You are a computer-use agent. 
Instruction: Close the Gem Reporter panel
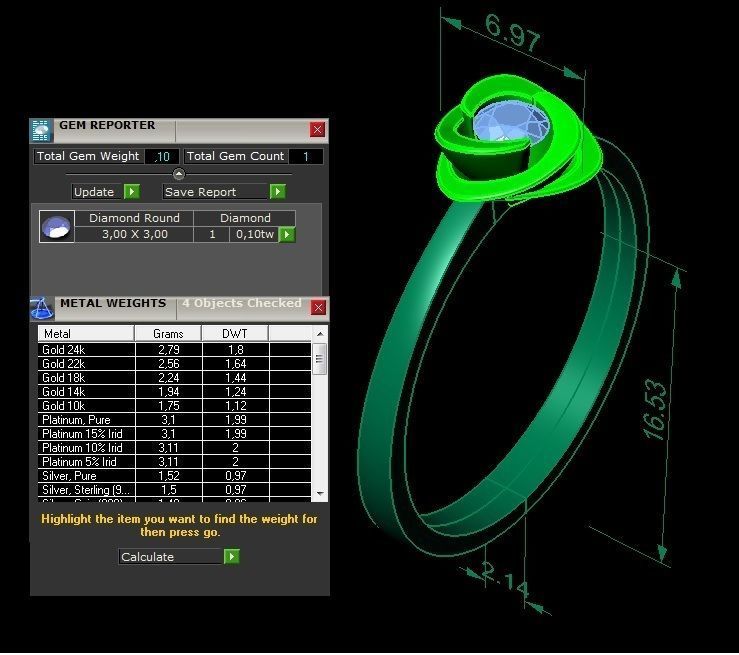(x=318, y=130)
